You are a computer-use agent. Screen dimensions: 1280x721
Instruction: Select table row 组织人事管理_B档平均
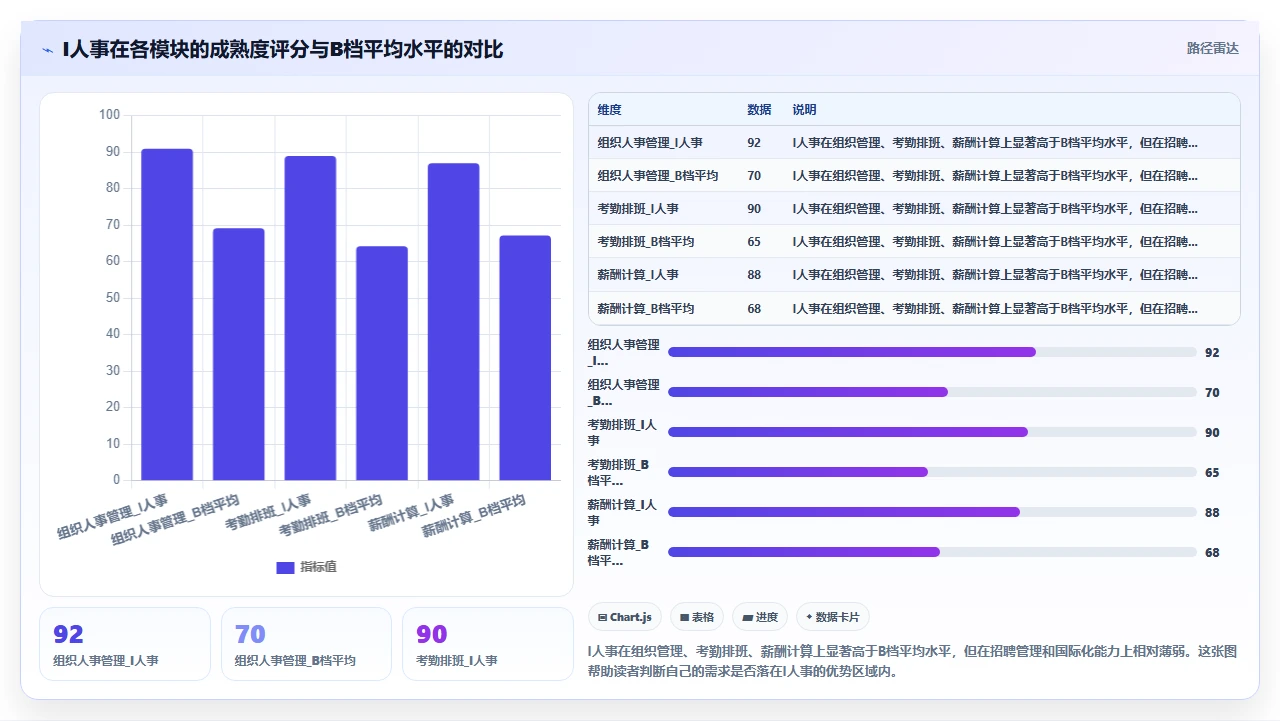coord(914,176)
